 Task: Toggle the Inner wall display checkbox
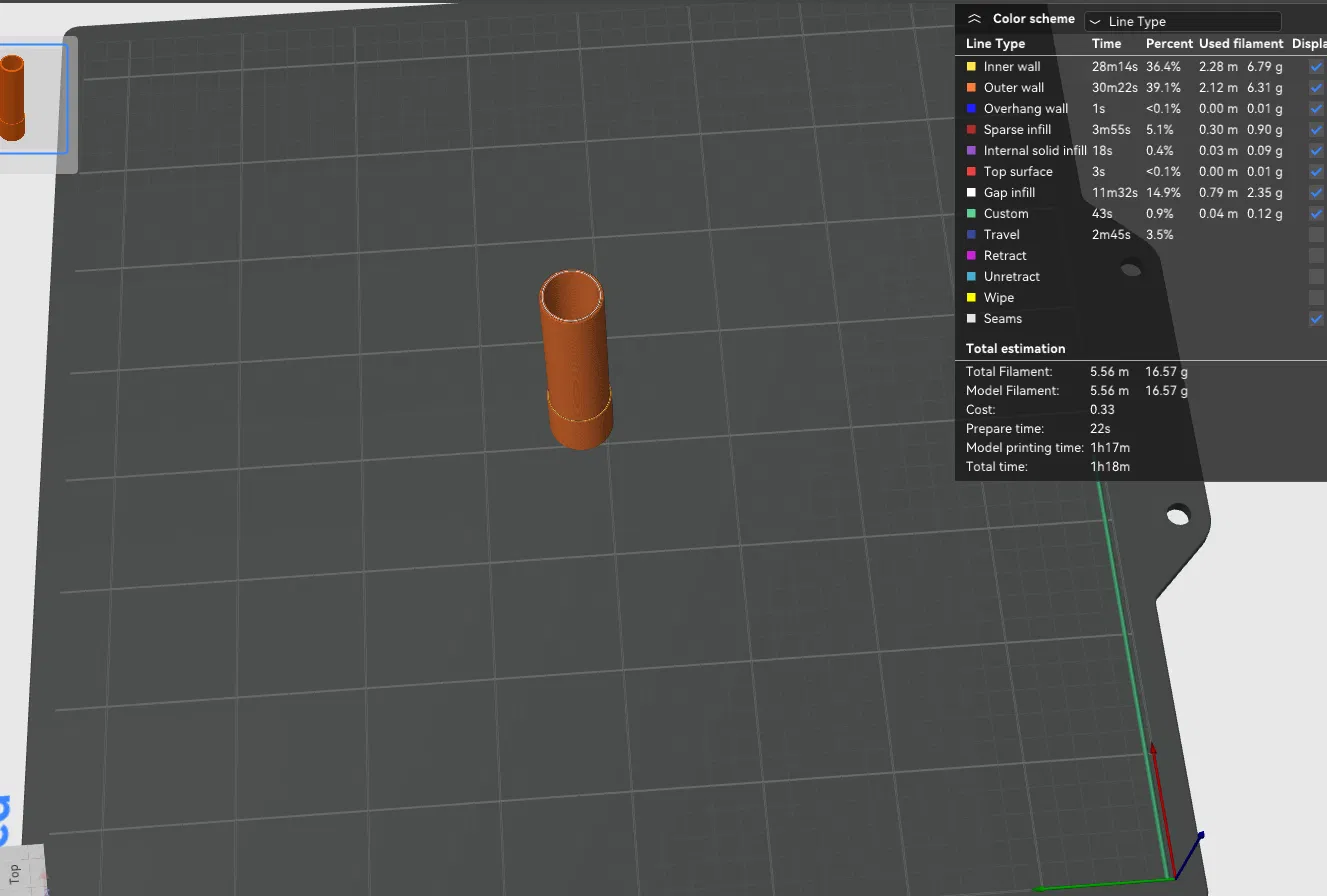point(1317,67)
